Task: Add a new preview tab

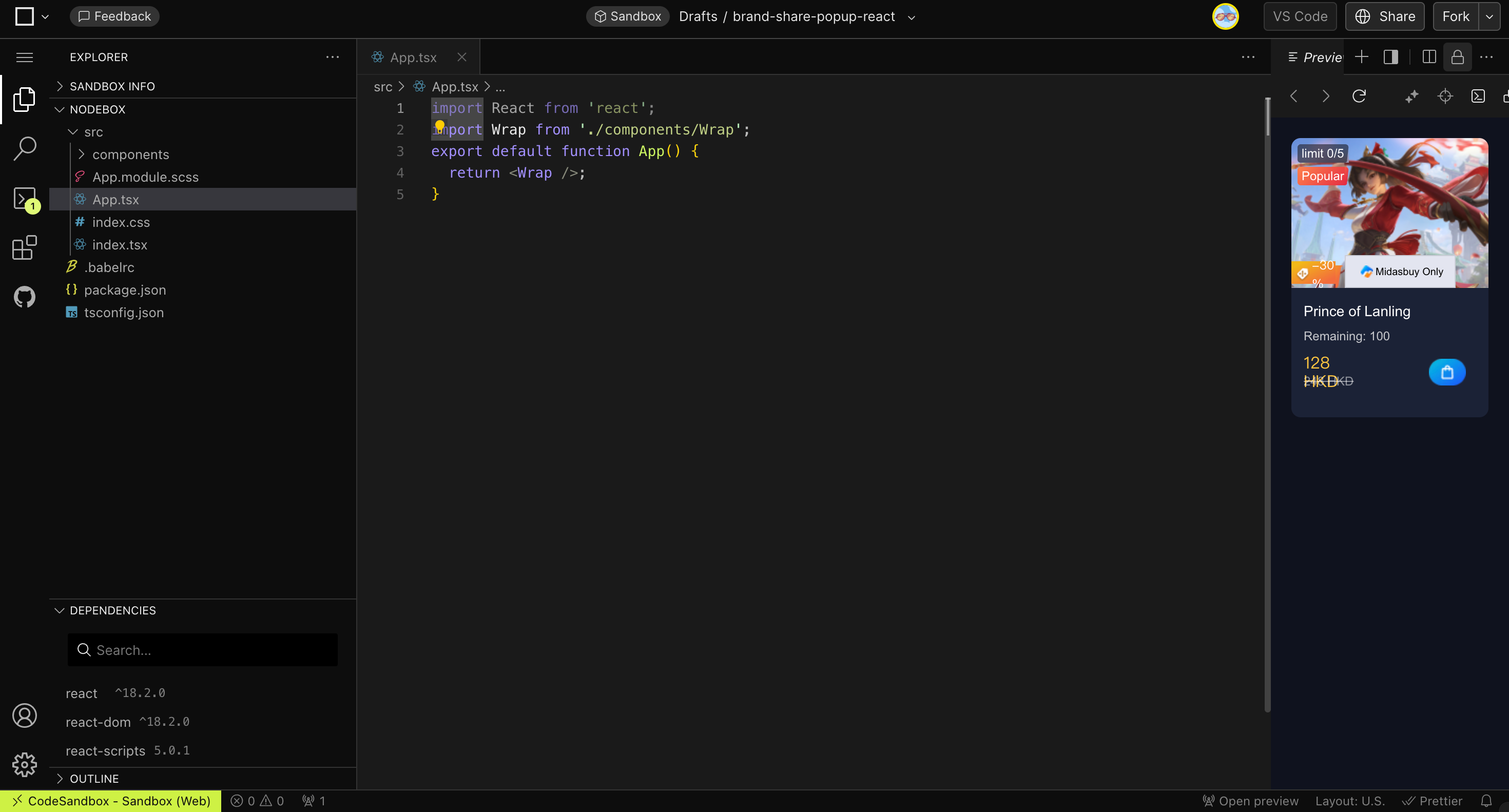Action: (x=1361, y=57)
